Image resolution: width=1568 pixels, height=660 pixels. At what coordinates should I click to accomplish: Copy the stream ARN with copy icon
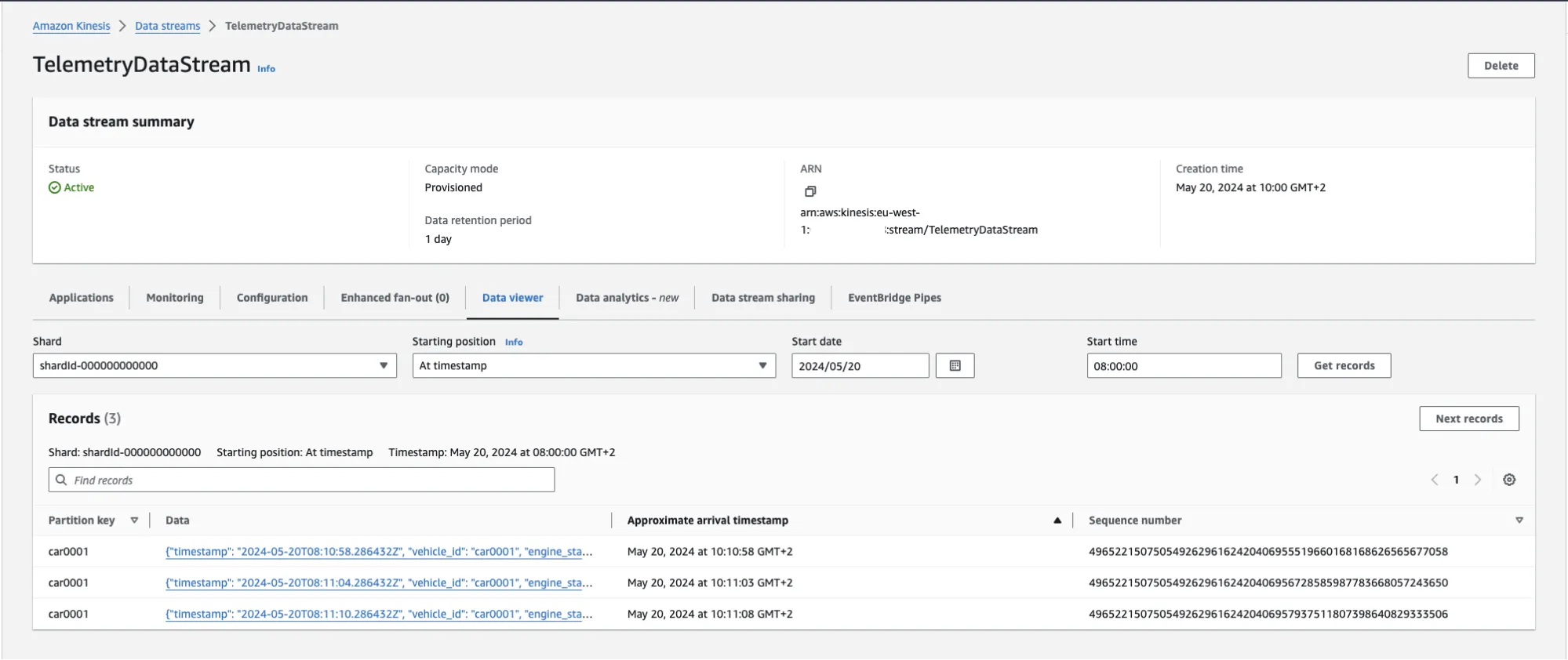[810, 191]
